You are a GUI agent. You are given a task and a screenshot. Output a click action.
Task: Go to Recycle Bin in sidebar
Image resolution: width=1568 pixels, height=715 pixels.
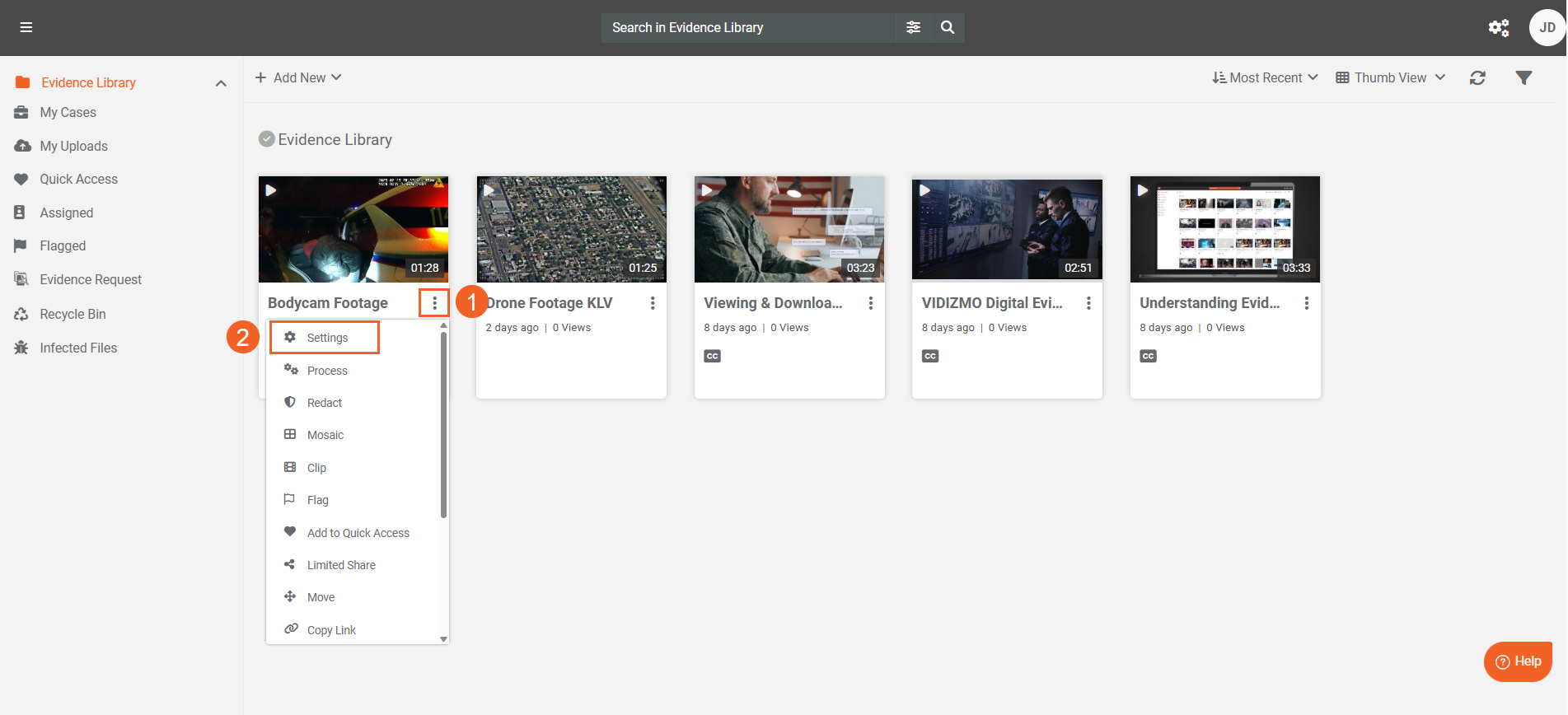pos(73,314)
